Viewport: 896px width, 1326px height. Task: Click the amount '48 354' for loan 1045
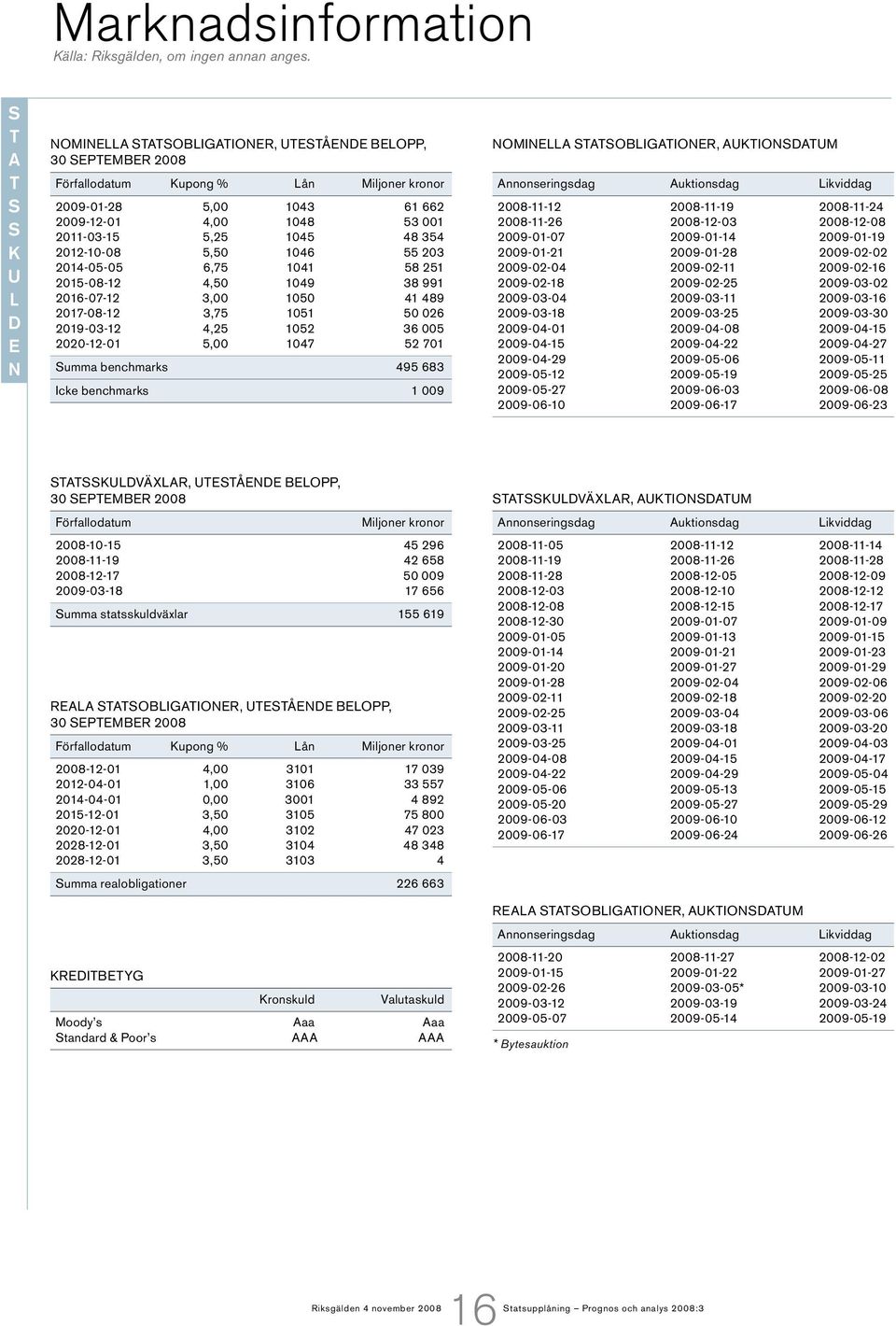(x=424, y=237)
